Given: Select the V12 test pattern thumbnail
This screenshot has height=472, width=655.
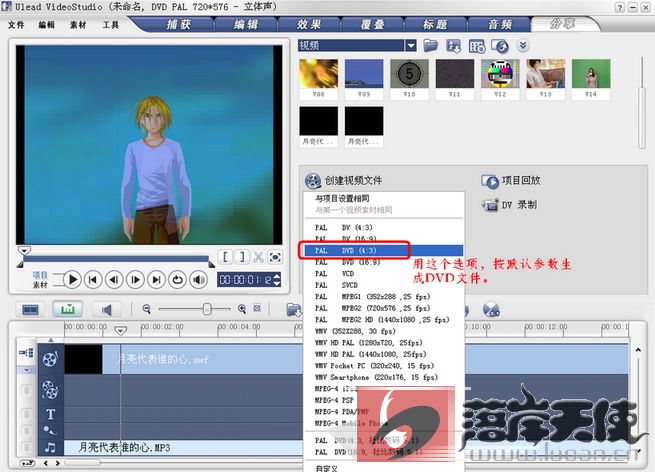Looking at the screenshot, I should (x=500, y=74).
